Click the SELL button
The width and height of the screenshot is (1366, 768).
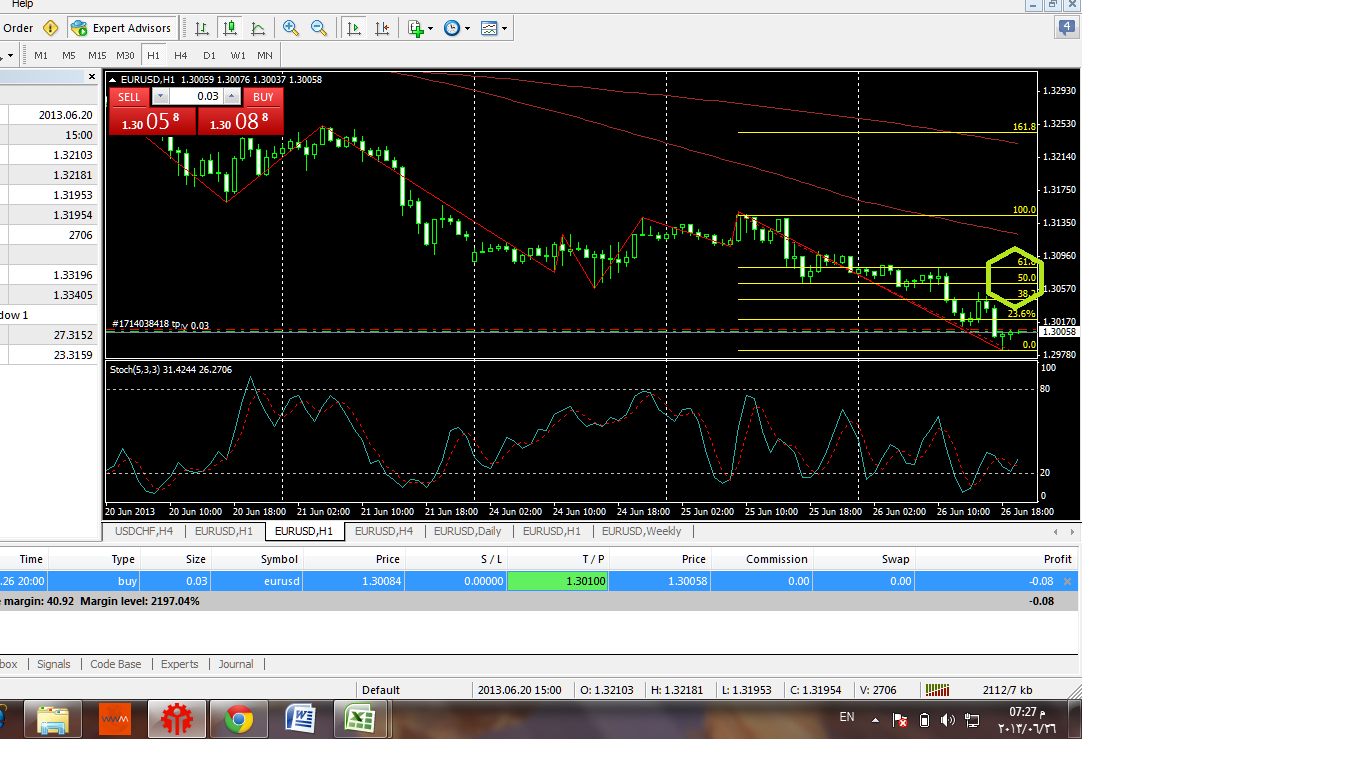(x=129, y=97)
